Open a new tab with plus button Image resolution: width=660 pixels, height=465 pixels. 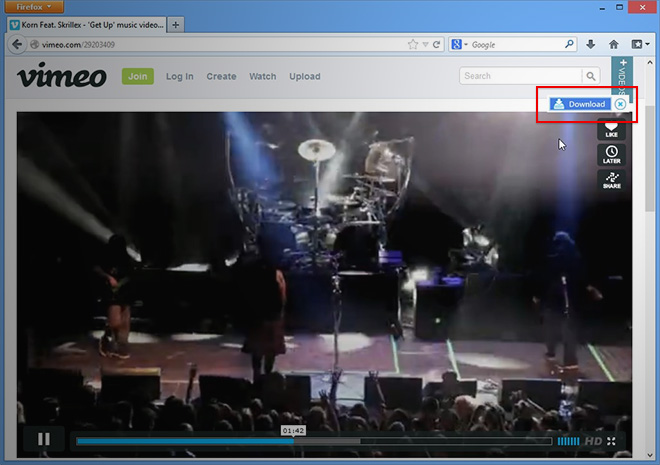[176, 25]
